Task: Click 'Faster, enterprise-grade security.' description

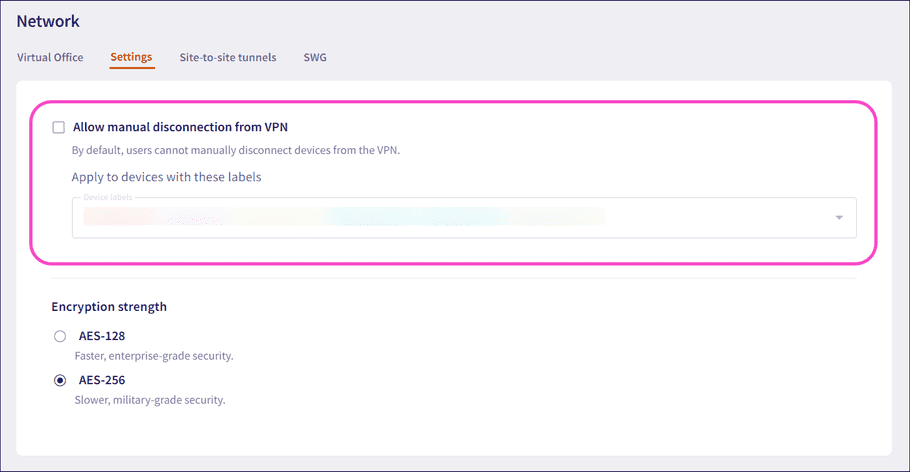Action: tap(154, 356)
